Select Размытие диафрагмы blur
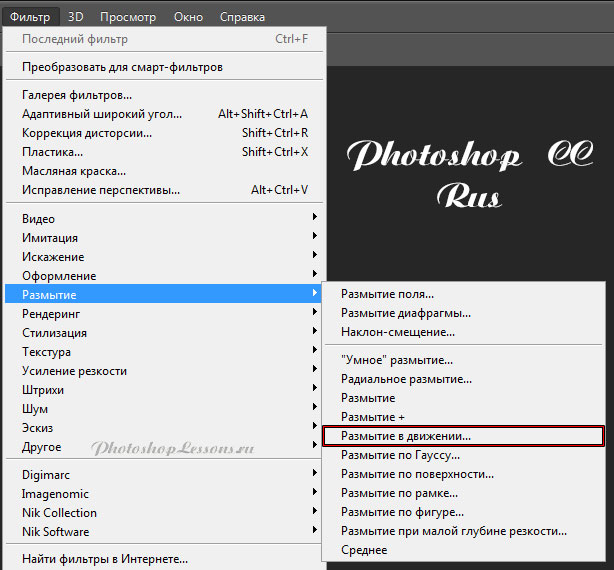Screen dimensions: 614x570 (x=463, y=313)
